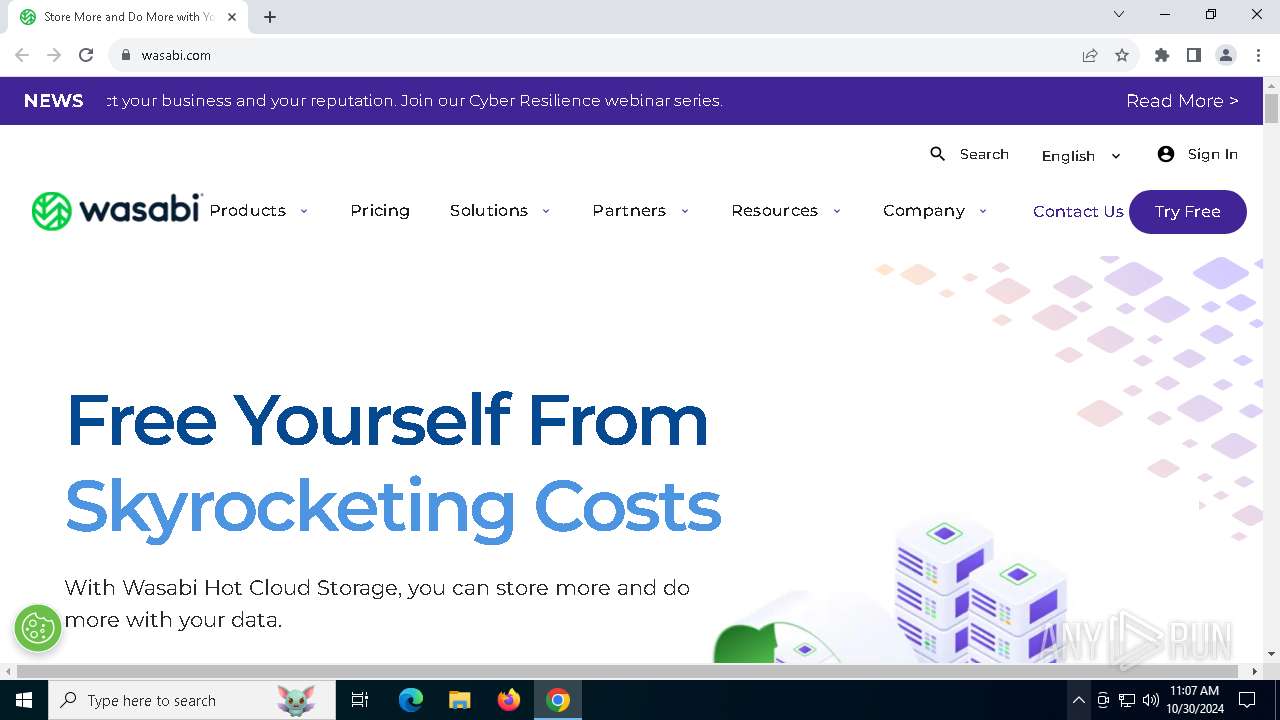Close the Wasabi browser tab
Image resolution: width=1280 pixels, height=720 pixels.
click(232, 17)
